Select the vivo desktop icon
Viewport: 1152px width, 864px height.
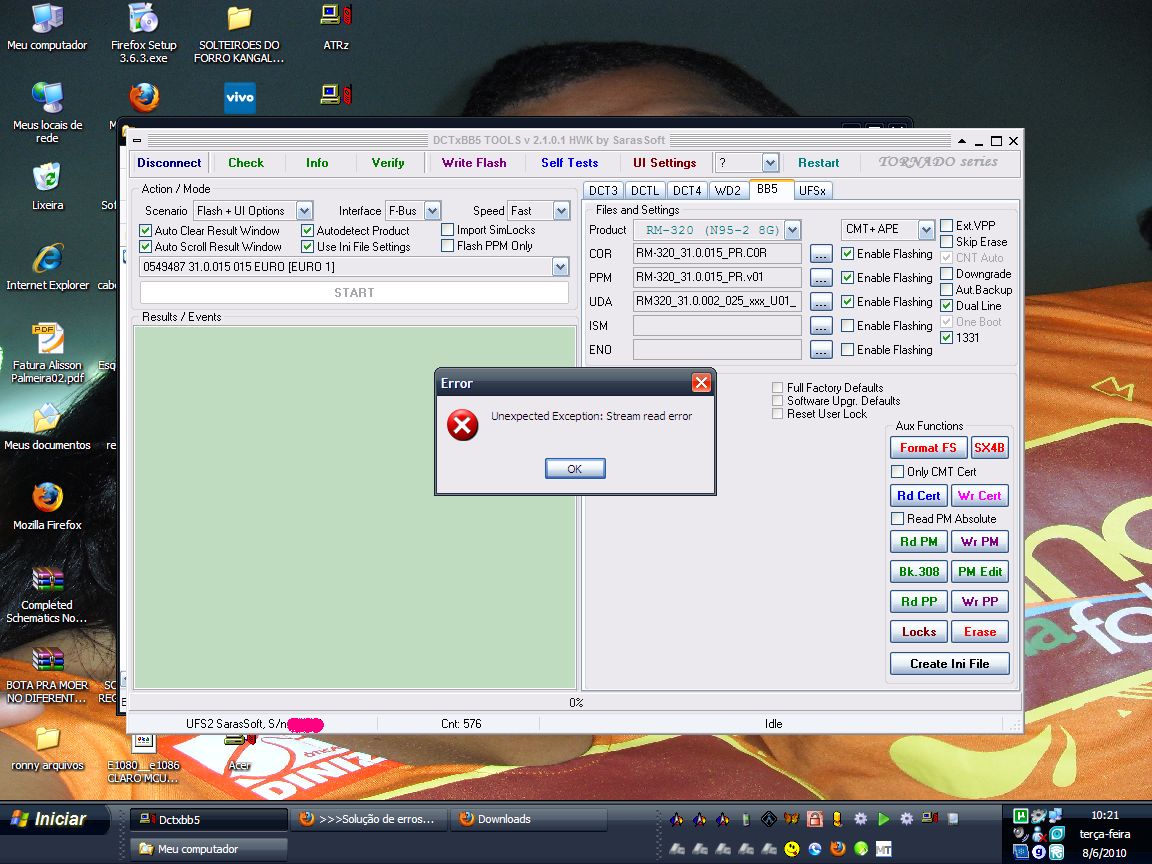240,98
